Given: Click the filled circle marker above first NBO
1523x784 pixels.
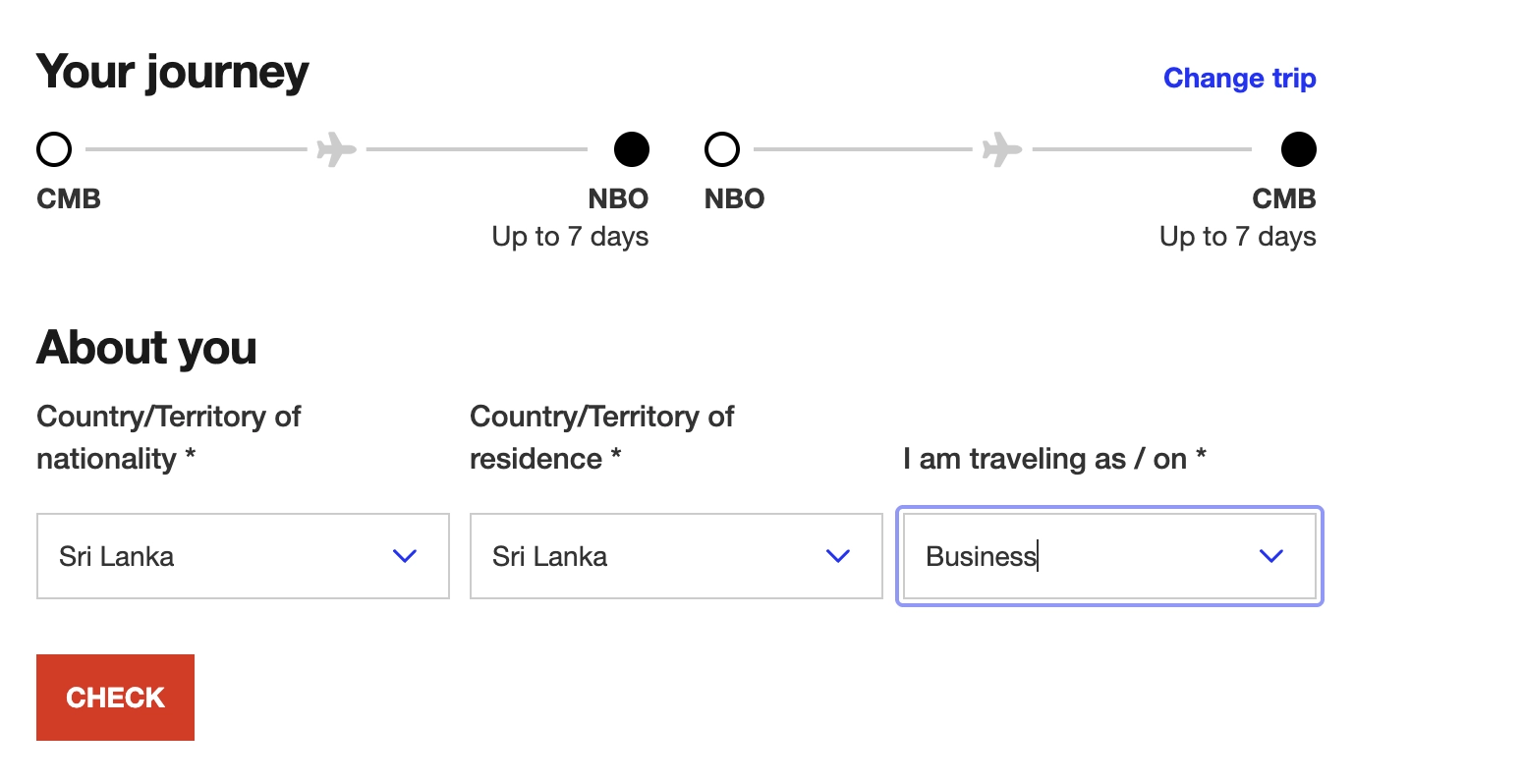Looking at the screenshot, I should pyautogui.click(x=631, y=150).
